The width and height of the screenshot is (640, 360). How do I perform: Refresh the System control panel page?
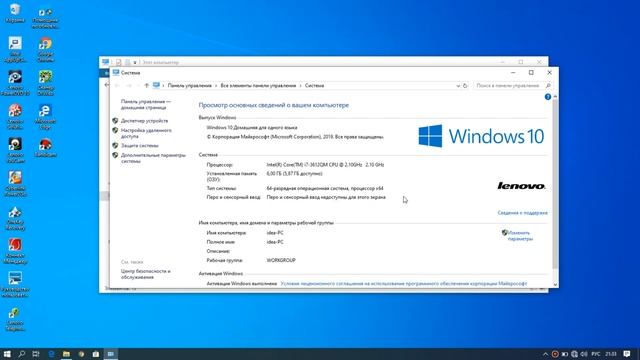pyautogui.click(x=465, y=86)
